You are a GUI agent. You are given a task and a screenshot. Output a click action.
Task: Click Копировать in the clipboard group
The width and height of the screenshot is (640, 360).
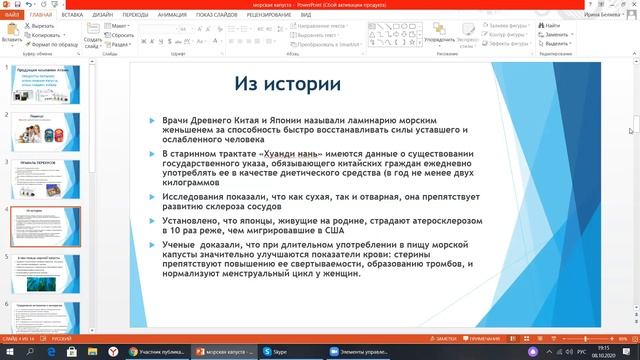42,35
